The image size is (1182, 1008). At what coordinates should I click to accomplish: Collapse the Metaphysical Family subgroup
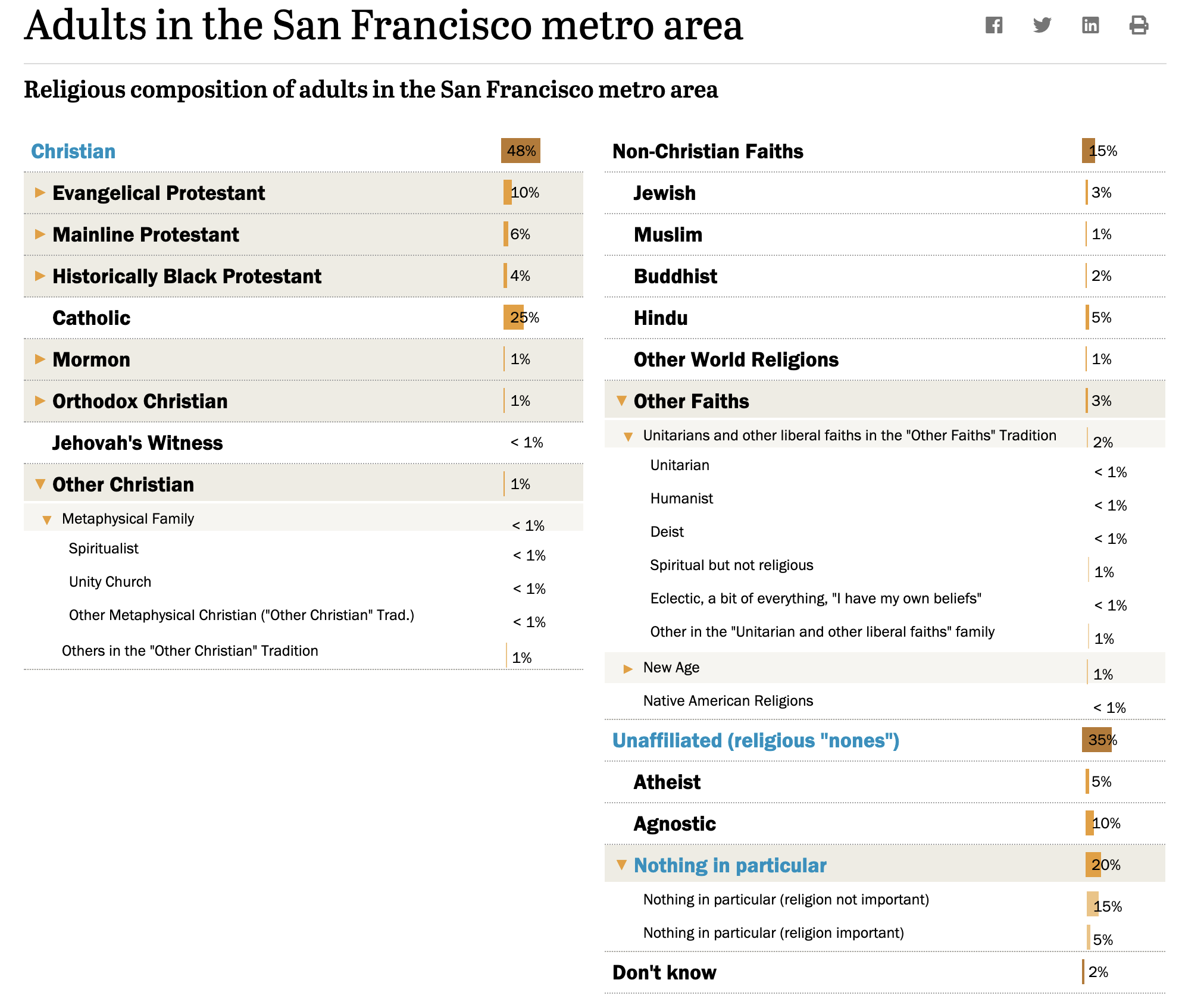(x=47, y=520)
